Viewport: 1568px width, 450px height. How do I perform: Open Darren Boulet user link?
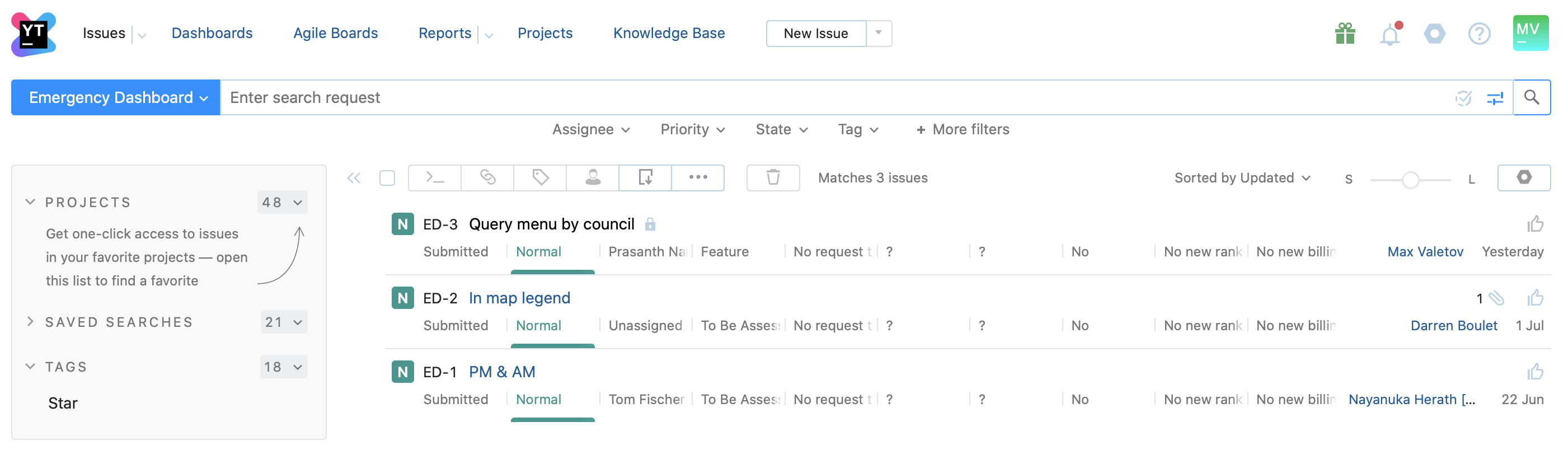click(x=1454, y=326)
